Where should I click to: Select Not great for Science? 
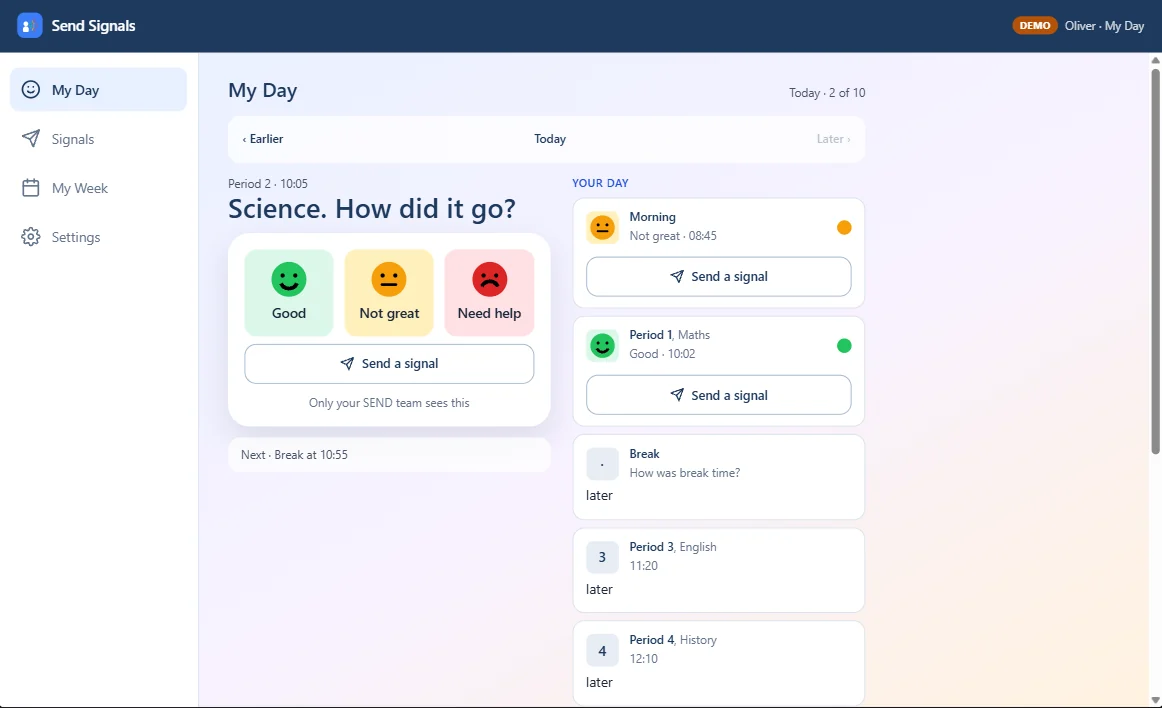pyautogui.click(x=389, y=293)
